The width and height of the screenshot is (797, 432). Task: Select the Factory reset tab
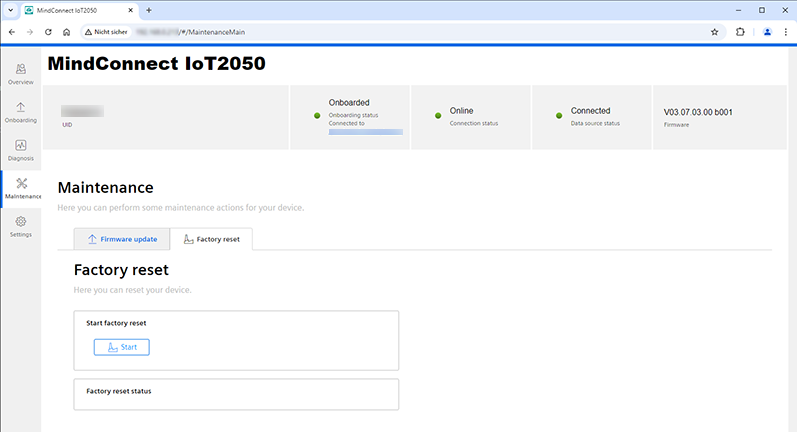point(211,239)
